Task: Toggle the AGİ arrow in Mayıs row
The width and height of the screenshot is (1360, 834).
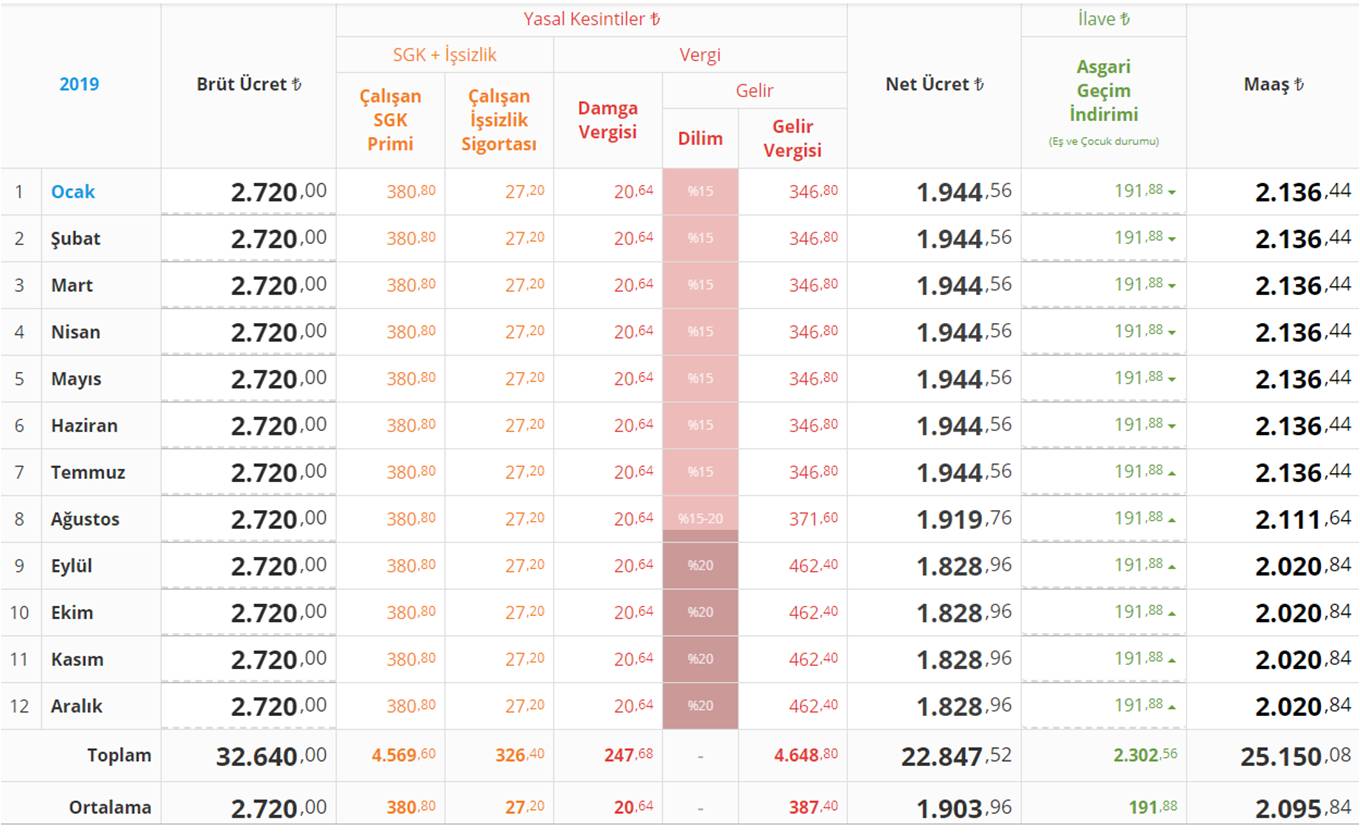Action: pyautogui.click(x=1171, y=379)
